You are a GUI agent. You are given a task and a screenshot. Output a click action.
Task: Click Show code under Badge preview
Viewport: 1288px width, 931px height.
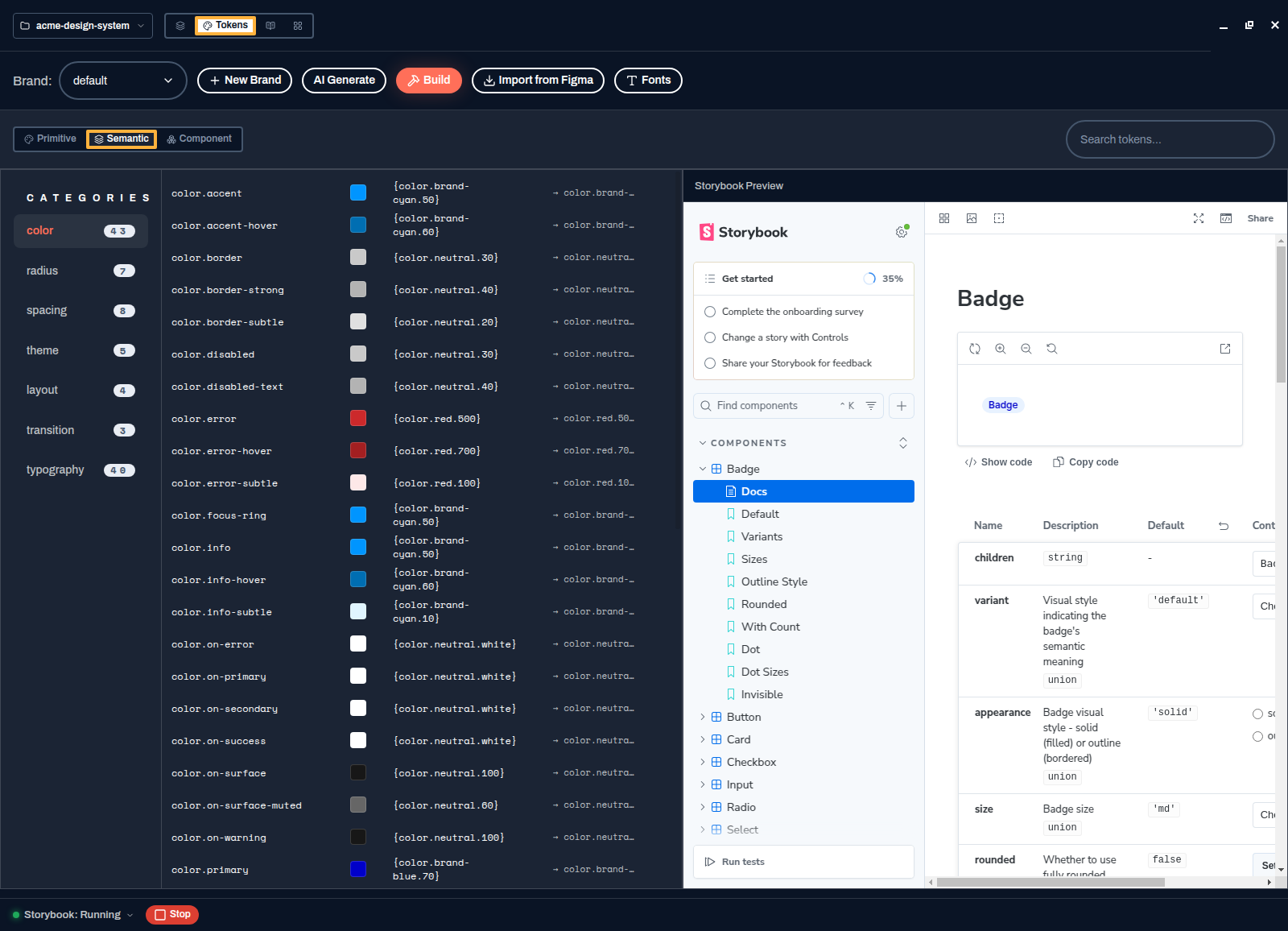[998, 462]
